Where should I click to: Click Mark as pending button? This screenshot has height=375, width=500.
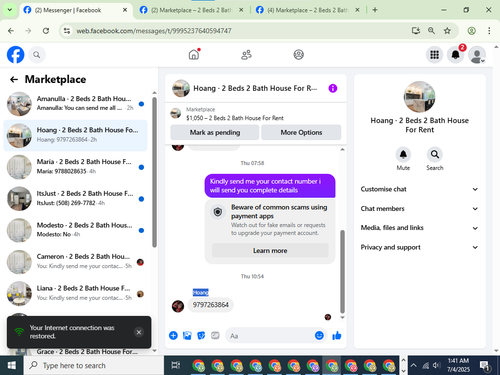[215, 132]
